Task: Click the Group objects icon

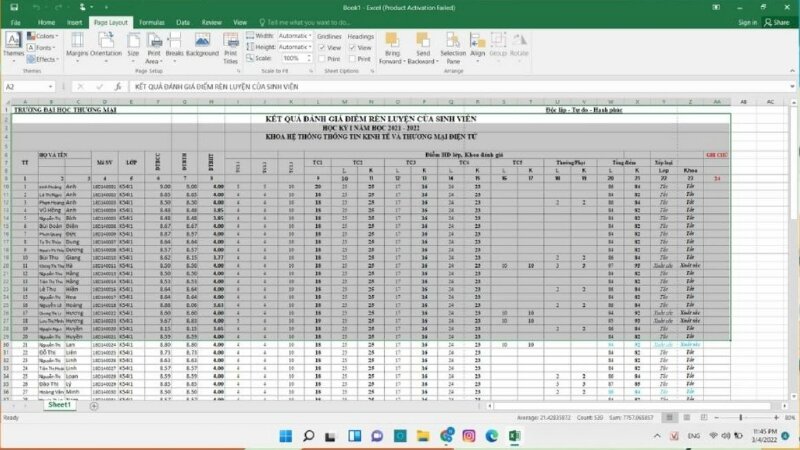Action: pyautogui.click(x=498, y=45)
